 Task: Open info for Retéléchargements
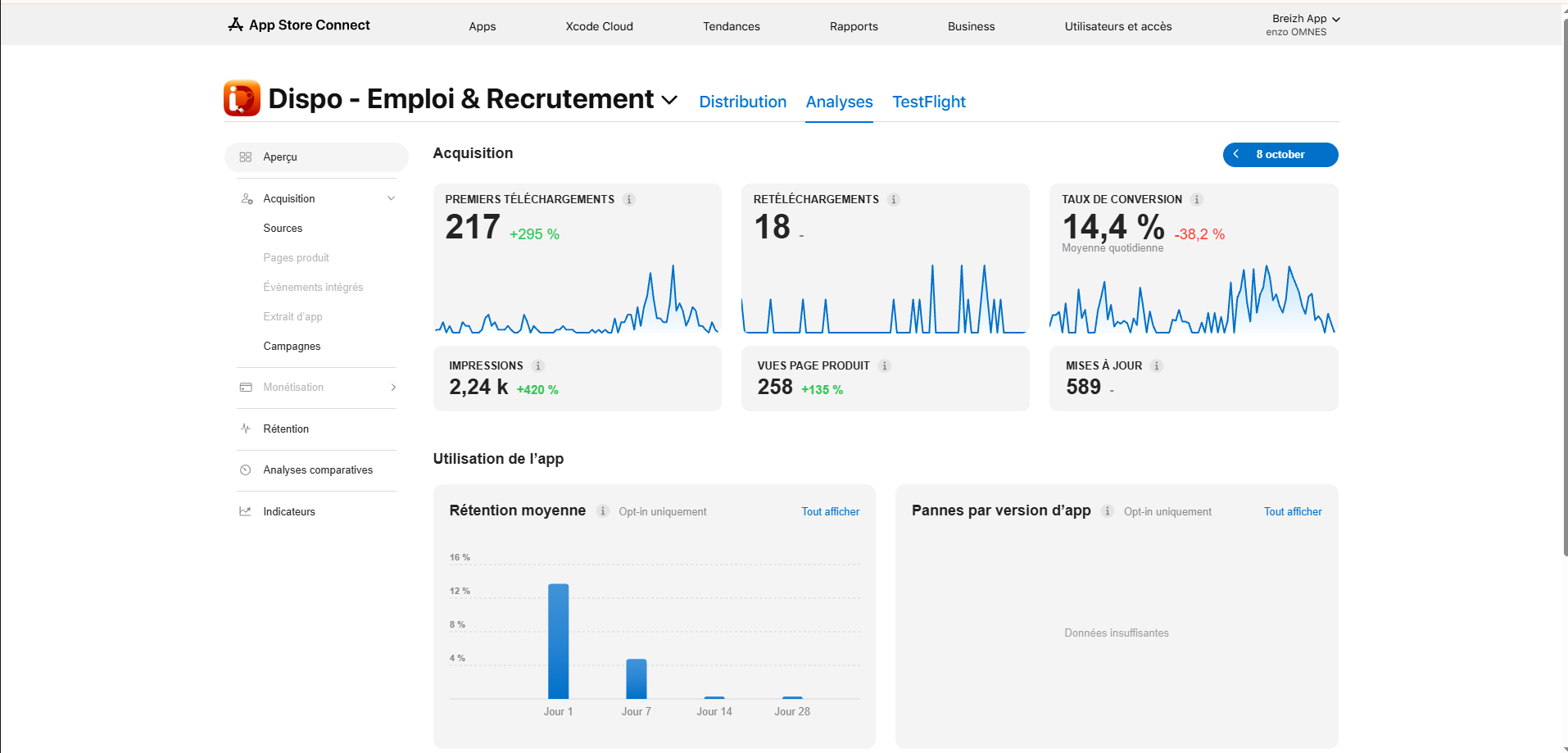[894, 199]
